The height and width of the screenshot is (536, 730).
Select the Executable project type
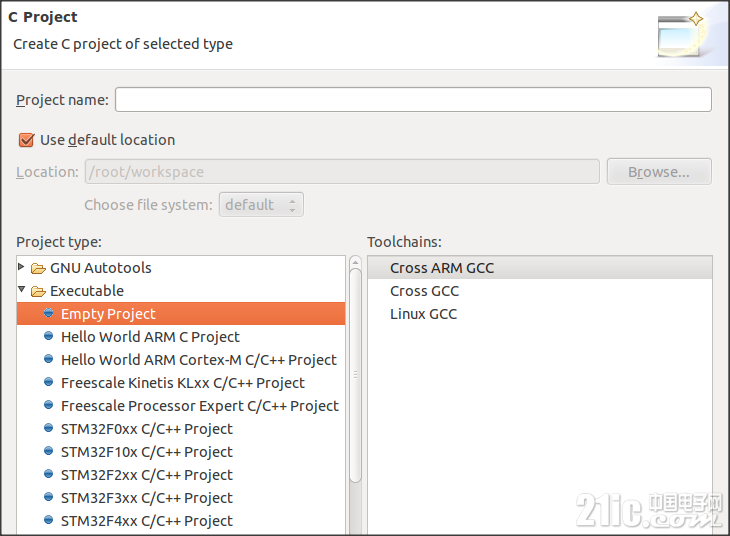click(87, 291)
